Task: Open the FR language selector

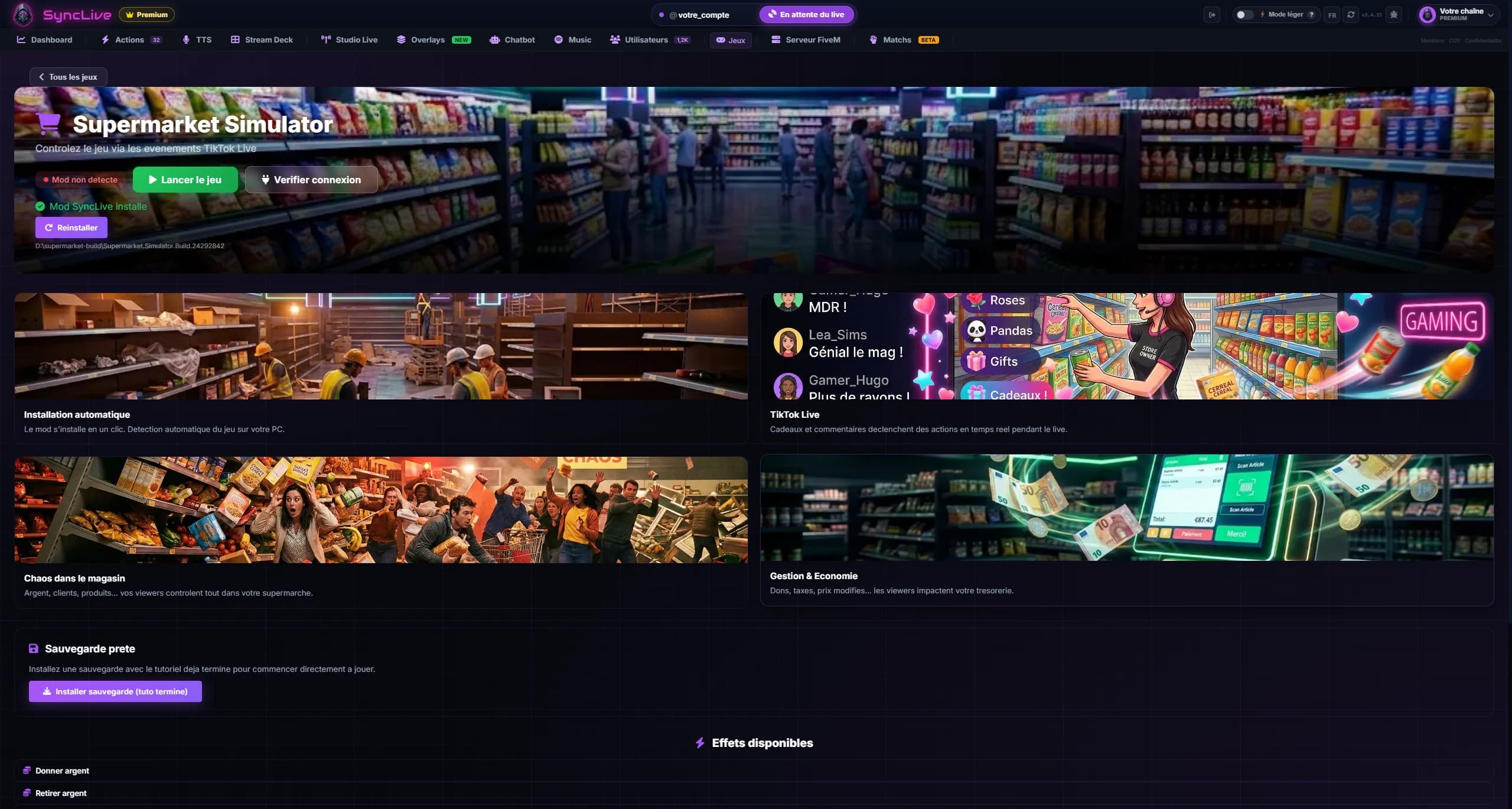Action: coord(1332,15)
